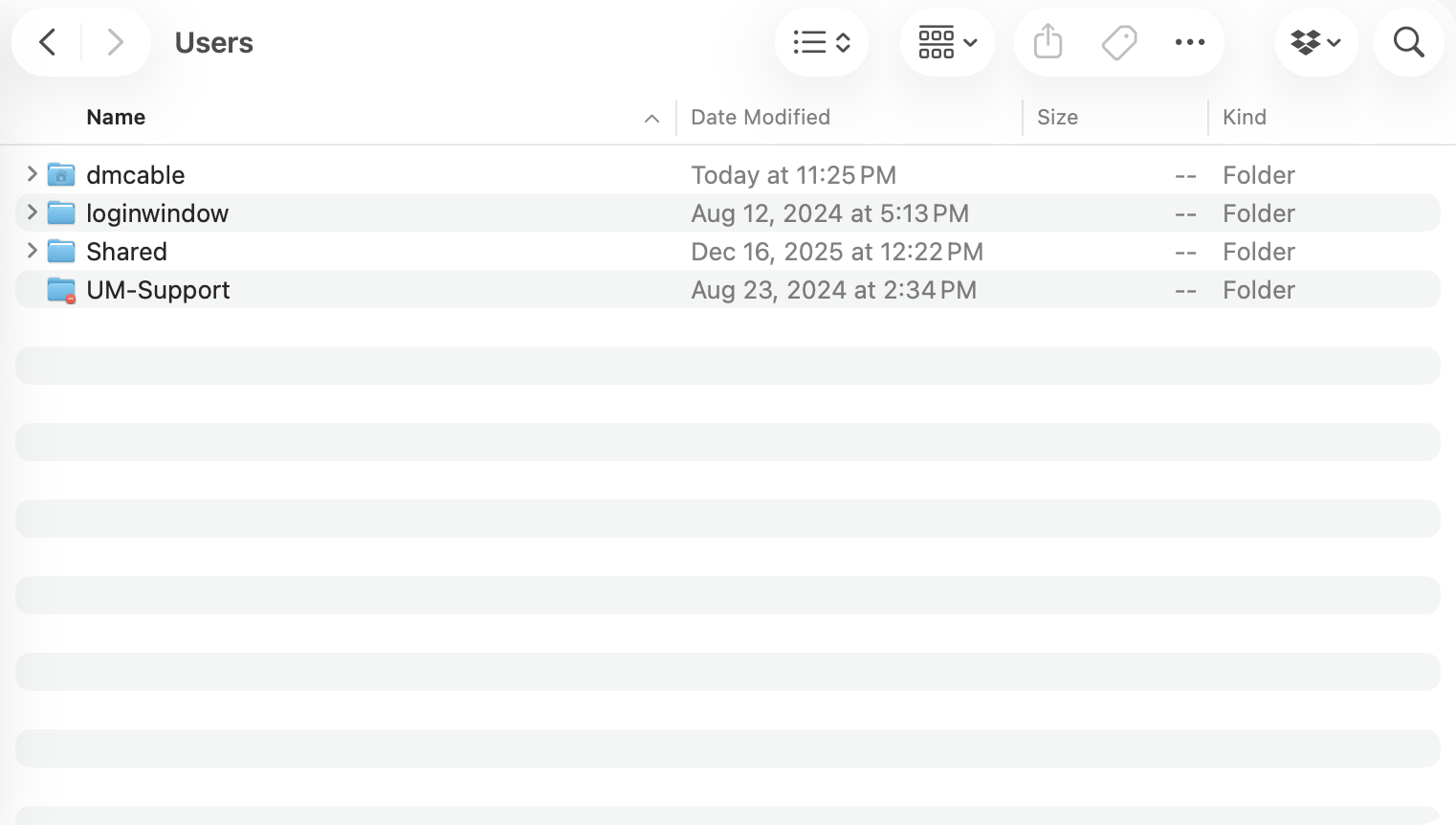Open the list view options selector

click(822, 42)
